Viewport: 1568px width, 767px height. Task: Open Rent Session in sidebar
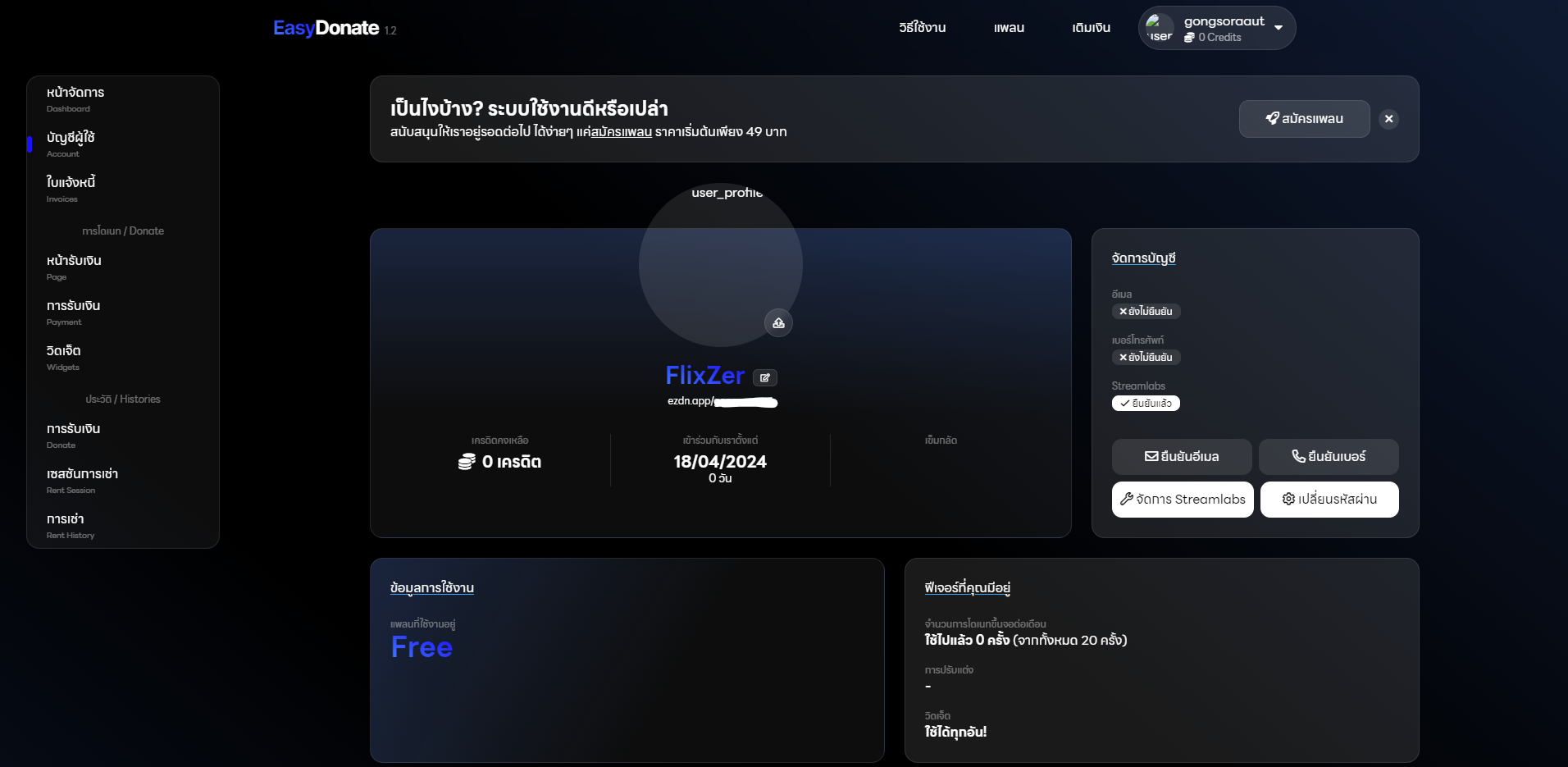pos(82,480)
